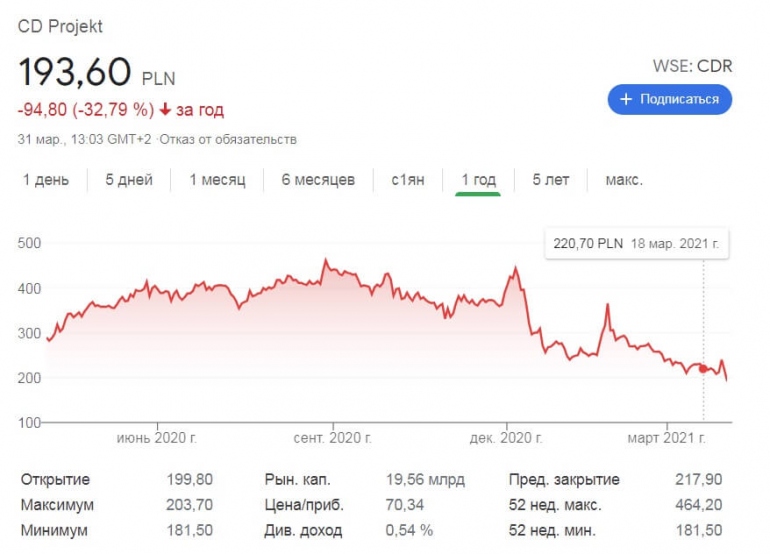
Task: Click the plus icon on Подписаться button
Action: click(x=626, y=99)
